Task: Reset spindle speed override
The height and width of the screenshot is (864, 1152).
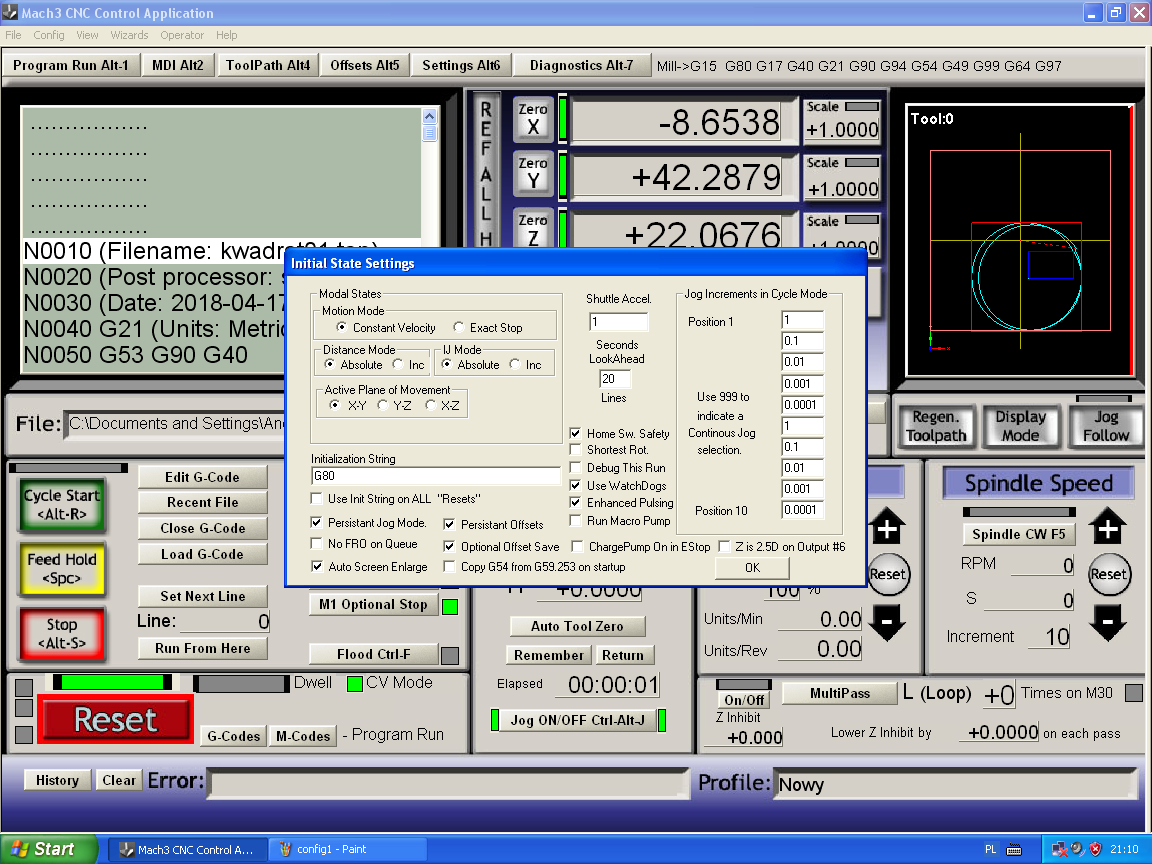Action: pyautogui.click(x=1108, y=575)
